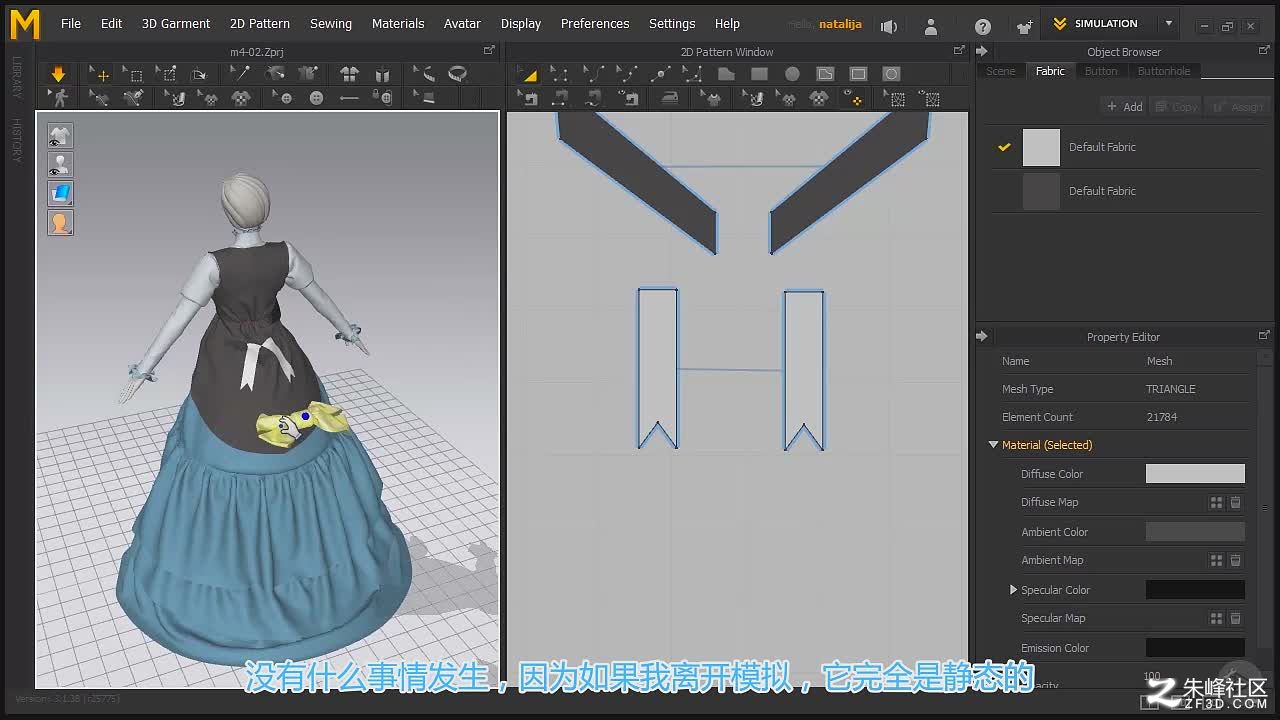Choose the Internal Rectangle tool
The height and width of the screenshot is (720, 1280).
click(858, 74)
